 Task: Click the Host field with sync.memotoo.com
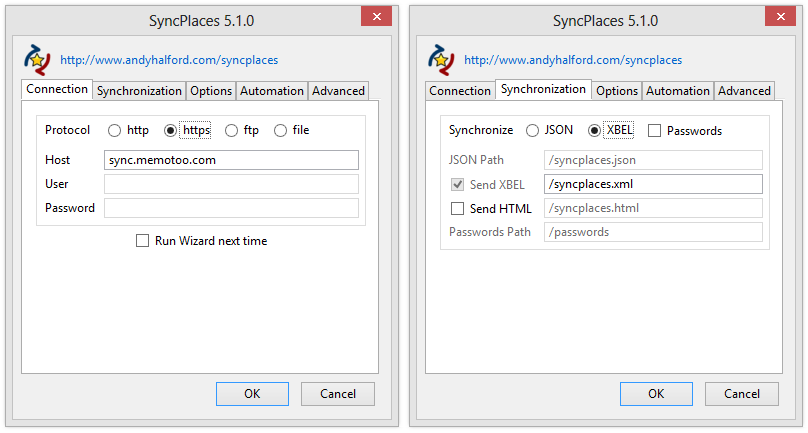[231, 160]
